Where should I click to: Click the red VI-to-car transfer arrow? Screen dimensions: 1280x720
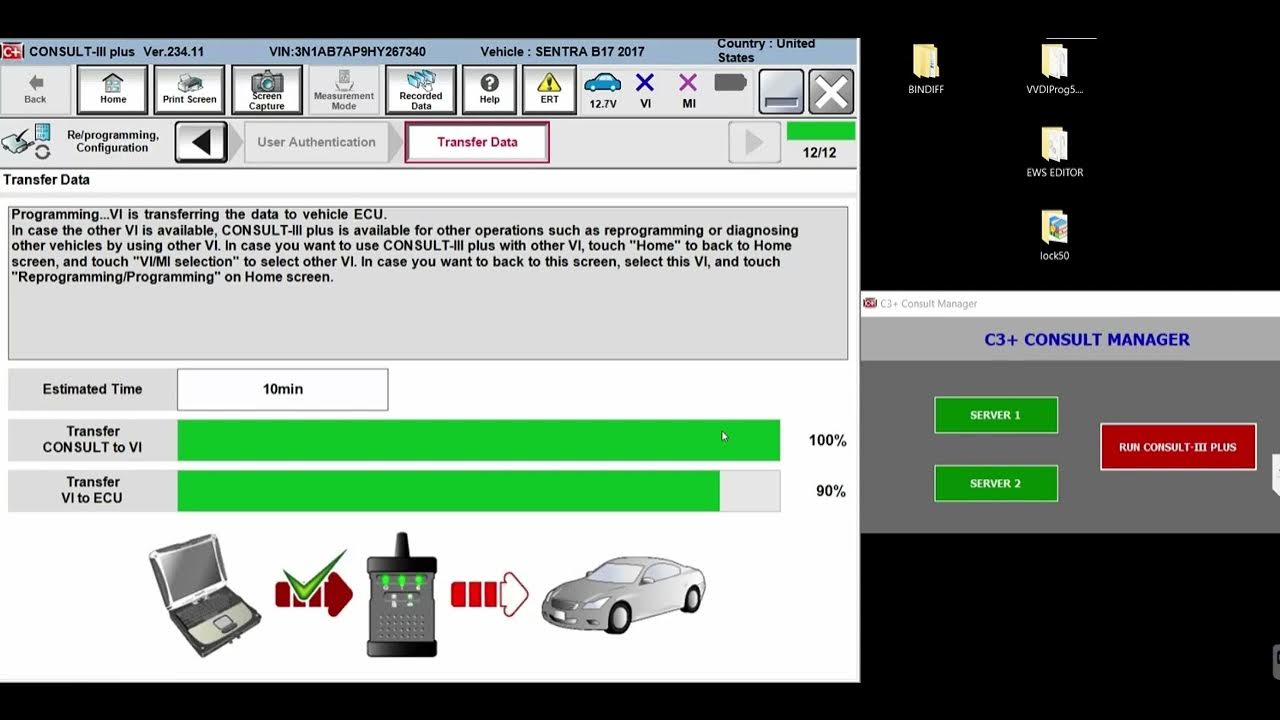[489, 594]
